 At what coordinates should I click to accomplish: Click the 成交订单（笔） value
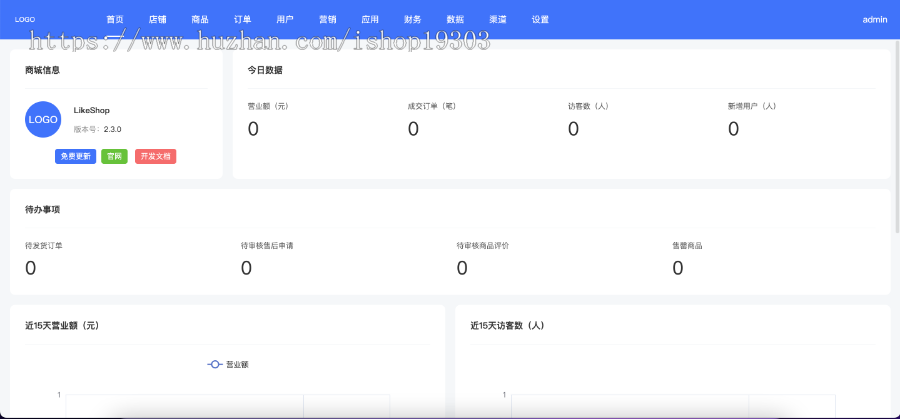[x=413, y=129]
